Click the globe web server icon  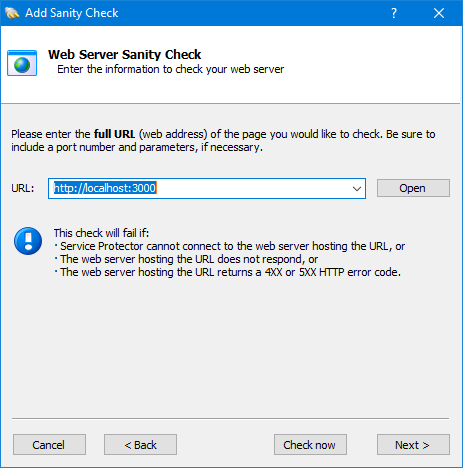22,63
